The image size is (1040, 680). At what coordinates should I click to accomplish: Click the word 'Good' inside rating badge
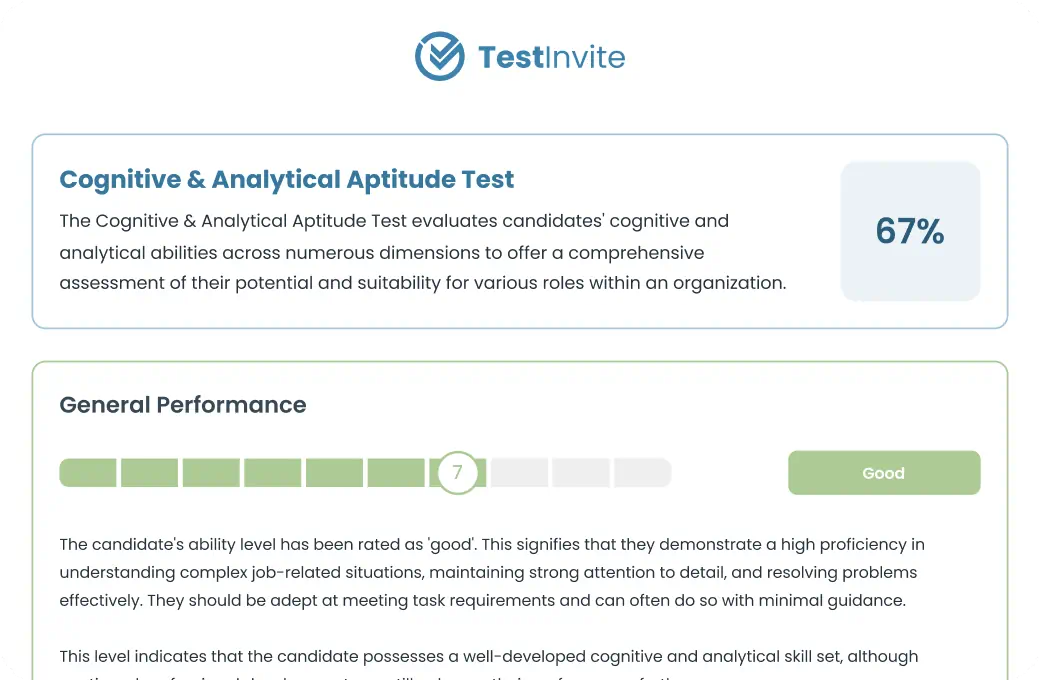tap(883, 473)
